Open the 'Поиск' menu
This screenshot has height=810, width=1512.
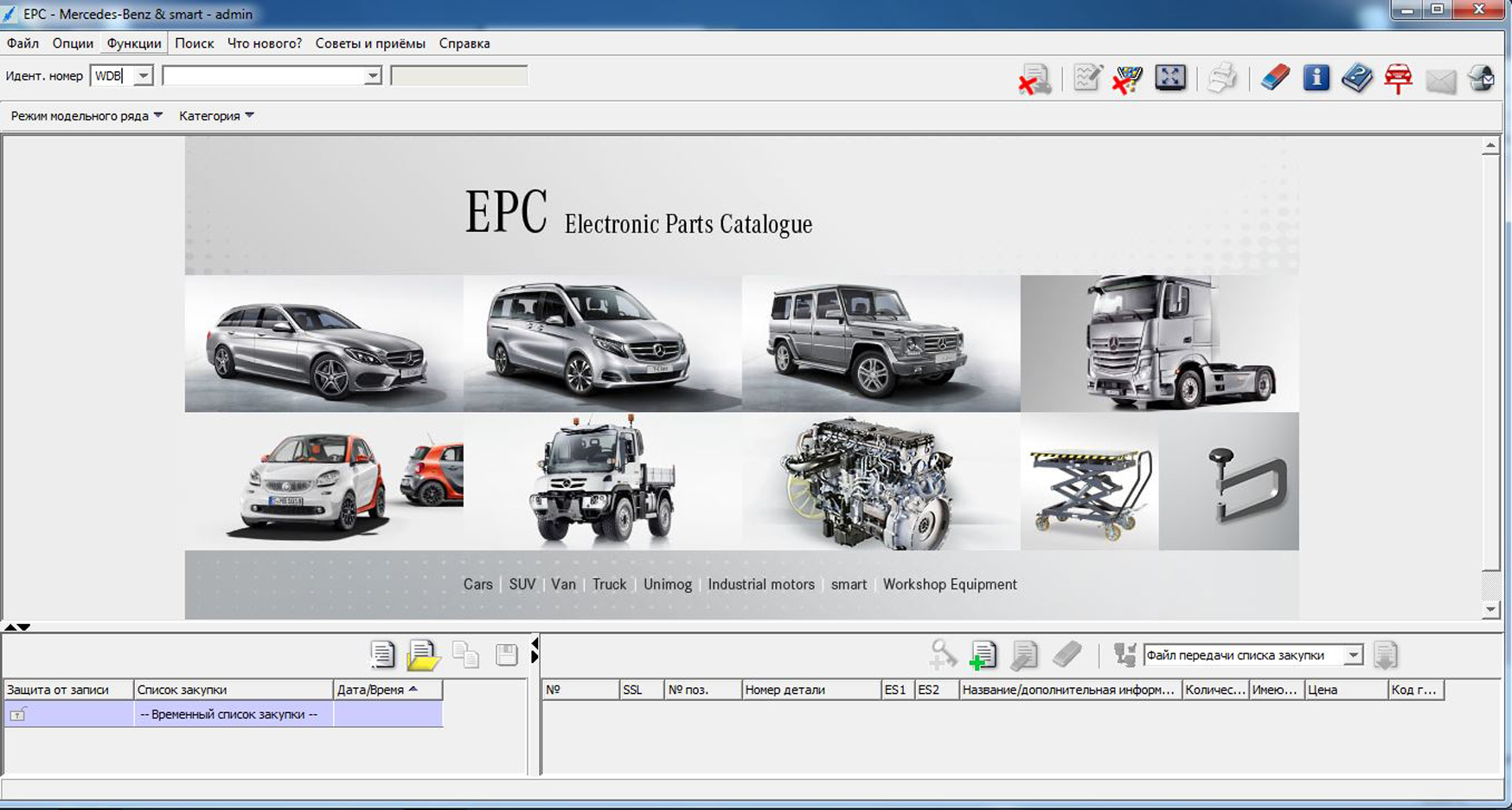[x=194, y=43]
